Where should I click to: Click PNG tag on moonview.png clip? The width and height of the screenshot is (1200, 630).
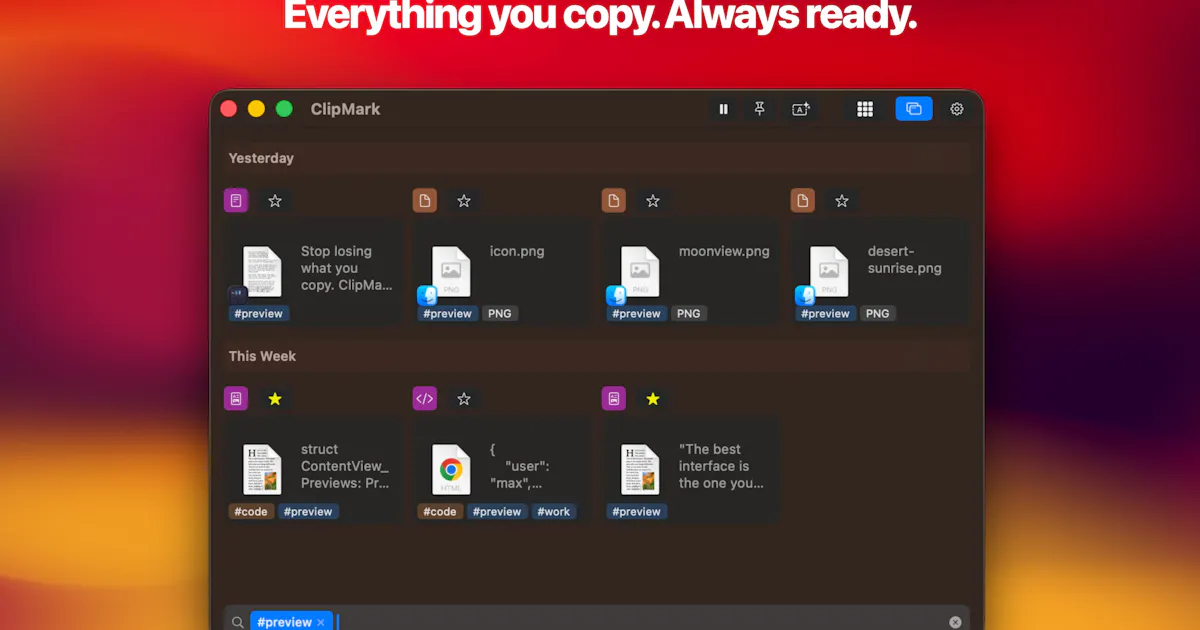688,313
